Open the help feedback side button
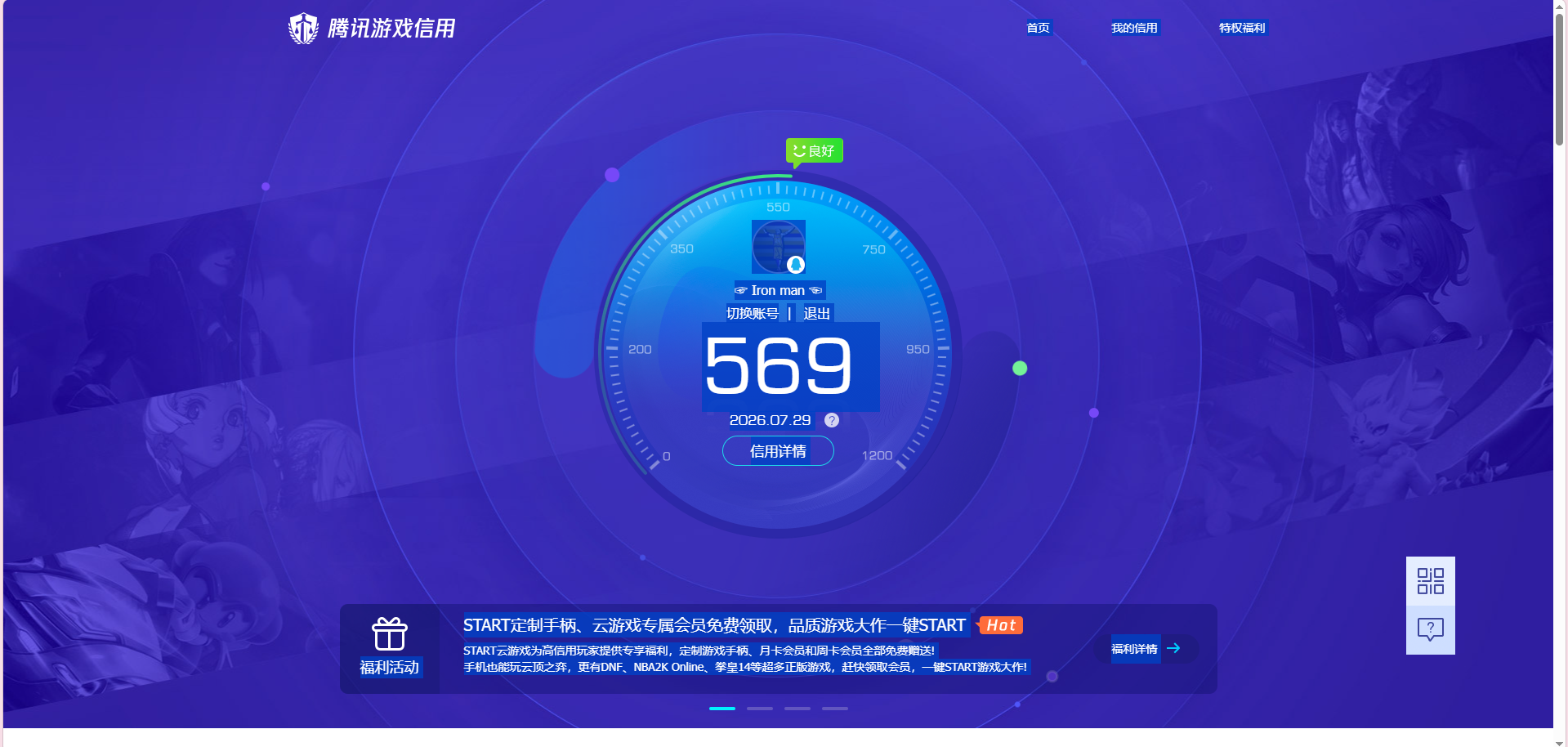Viewport: 1568px width, 747px height. (x=1431, y=630)
